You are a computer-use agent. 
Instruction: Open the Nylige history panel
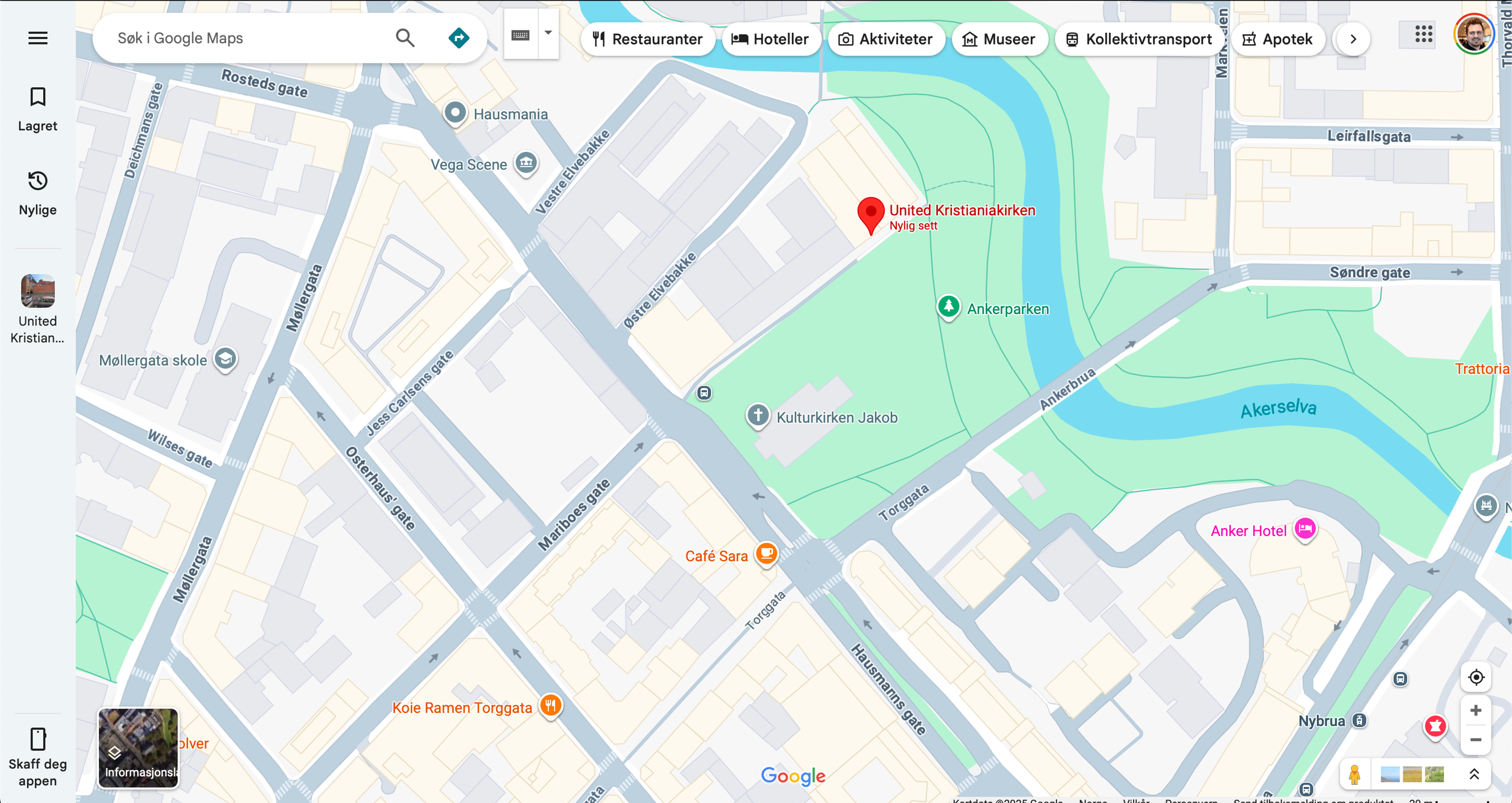click(37, 193)
